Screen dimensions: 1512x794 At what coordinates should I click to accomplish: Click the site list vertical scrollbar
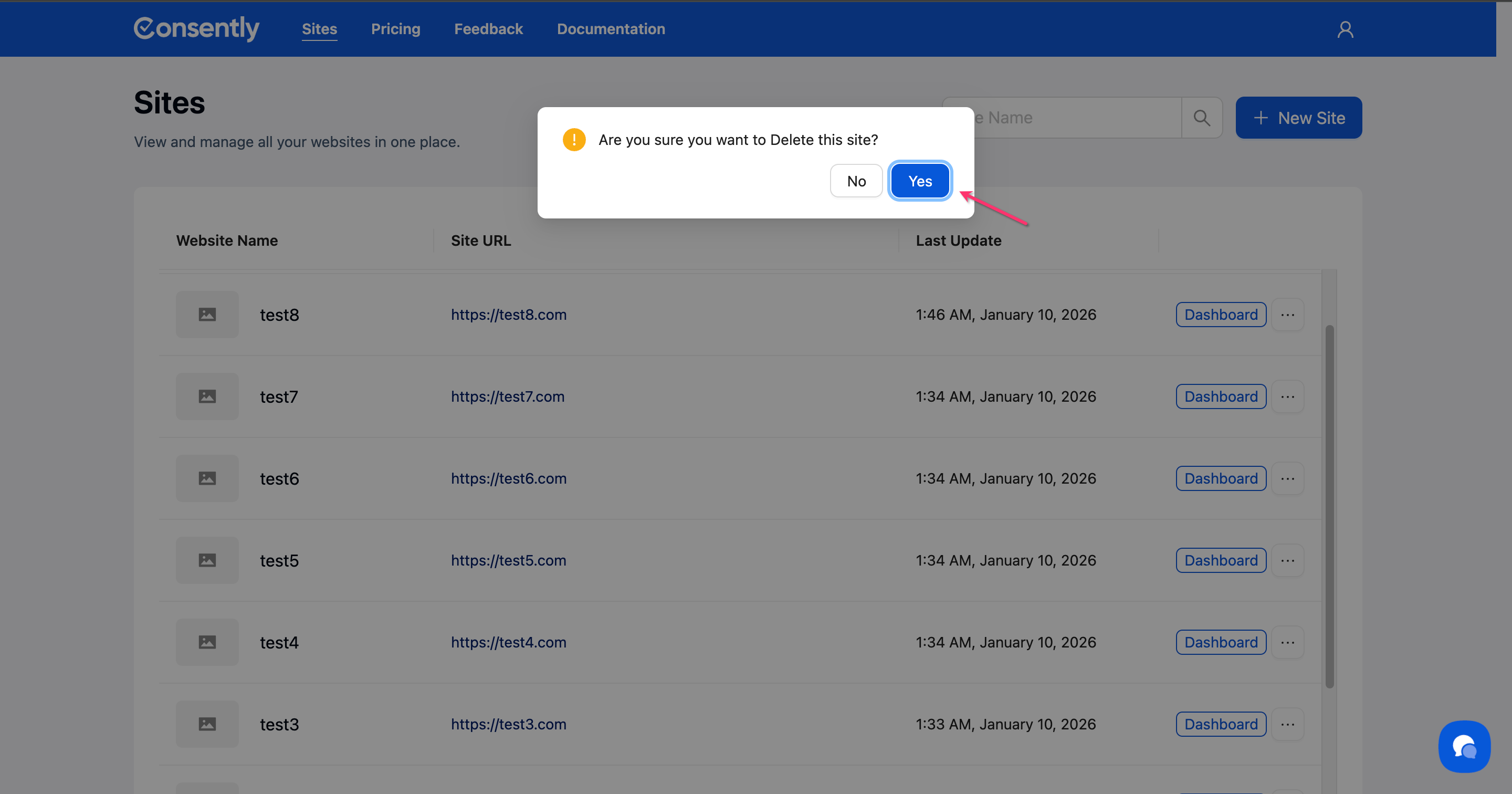tap(1329, 505)
